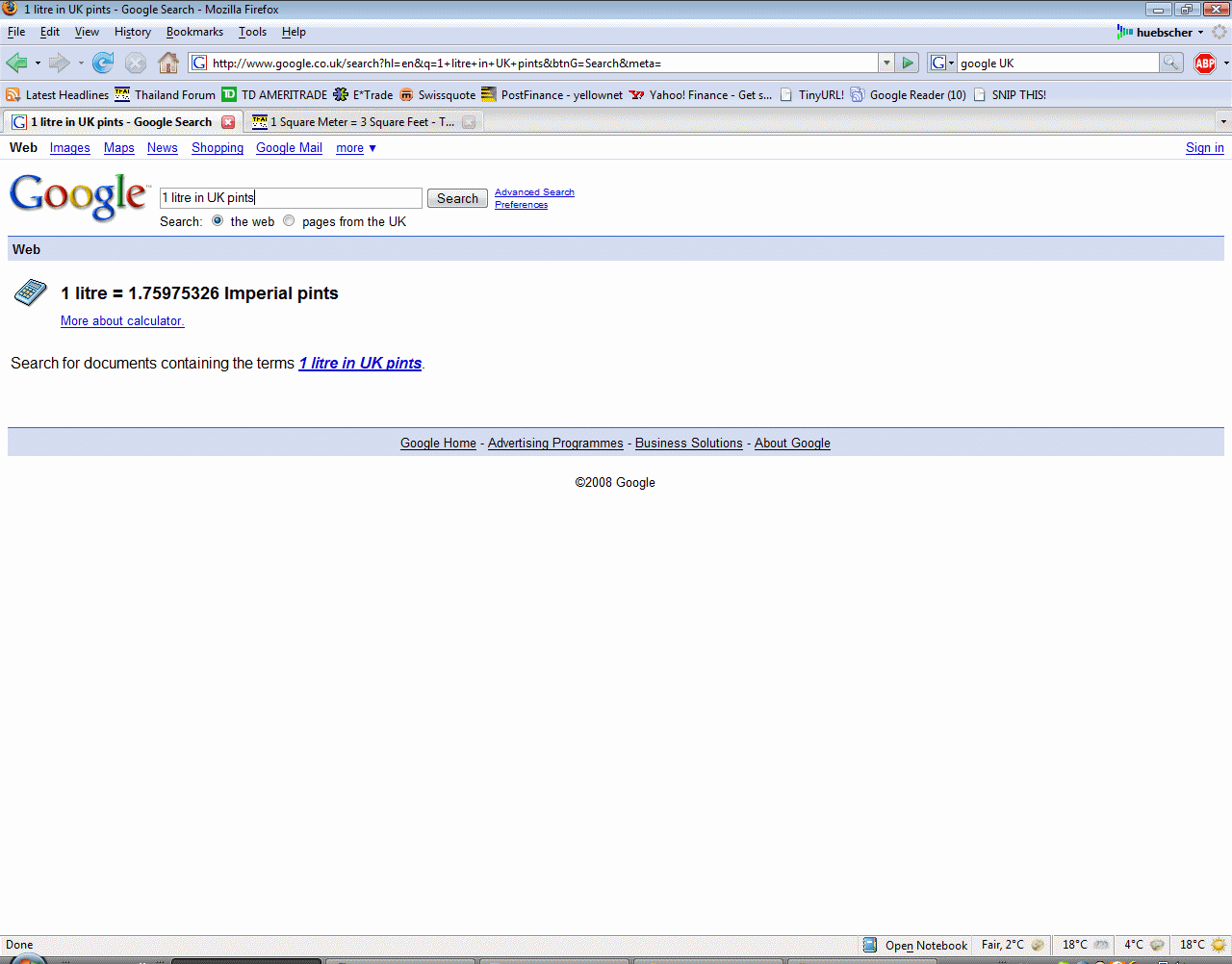Screen dimensions: 1232x964
Task: Click the Google logo
Action: pyautogui.click(x=79, y=197)
